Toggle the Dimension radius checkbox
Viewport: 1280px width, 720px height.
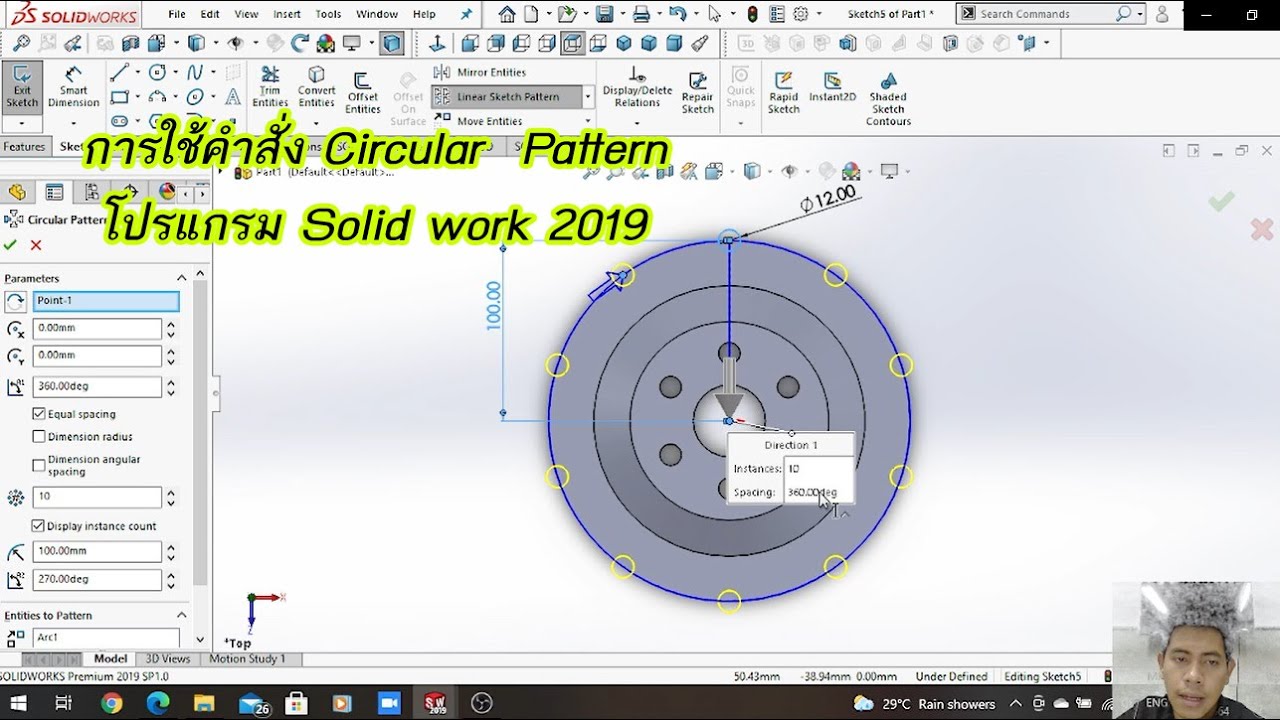point(39,437)
